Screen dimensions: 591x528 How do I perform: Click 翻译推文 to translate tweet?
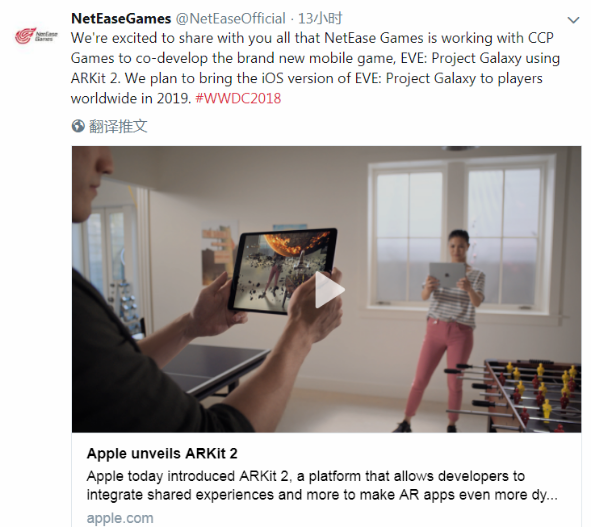[x=118, y=126]
